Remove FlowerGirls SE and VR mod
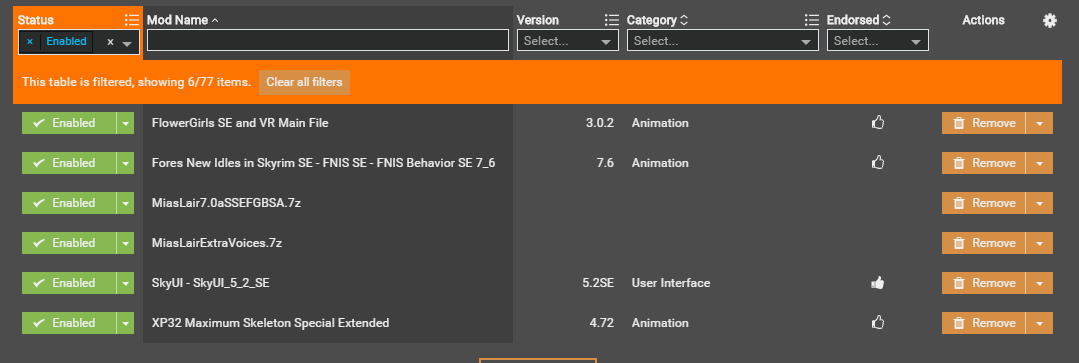The height and width of the screenshot is (363, 1079). click(983, 123)
